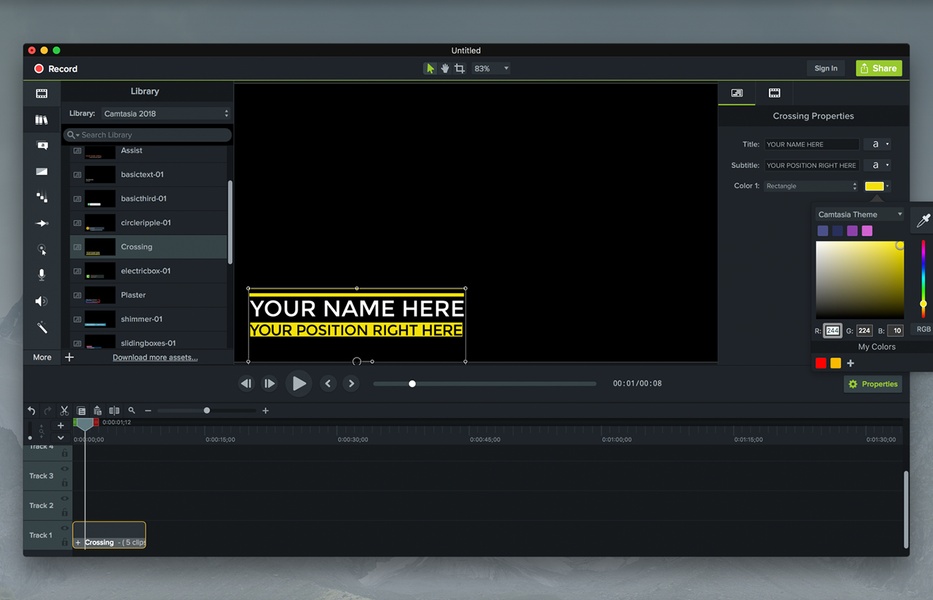Select the pan hand tool

[x=445, y=68]
